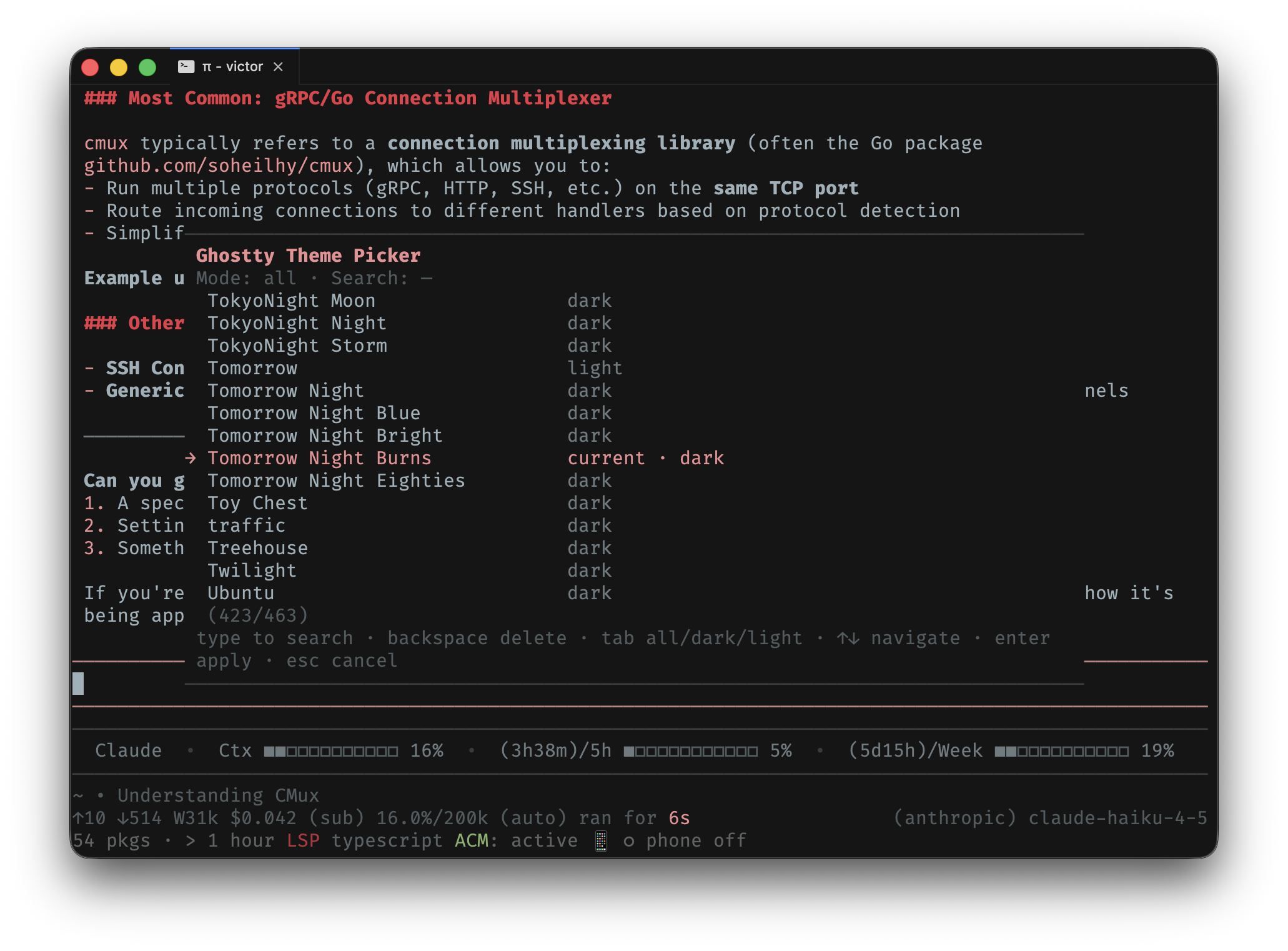The image size is (1288, 951).
Task: Click the 5h usage bar at 5%
Action: point(691,751)
